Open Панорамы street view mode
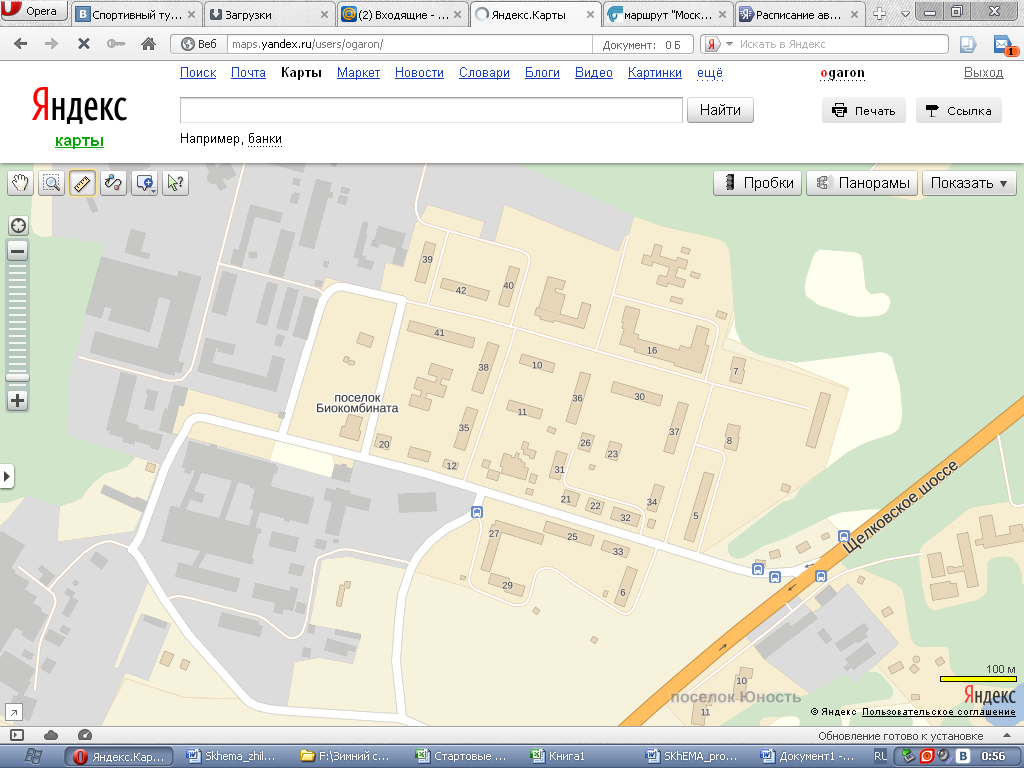 coord(862,183)
